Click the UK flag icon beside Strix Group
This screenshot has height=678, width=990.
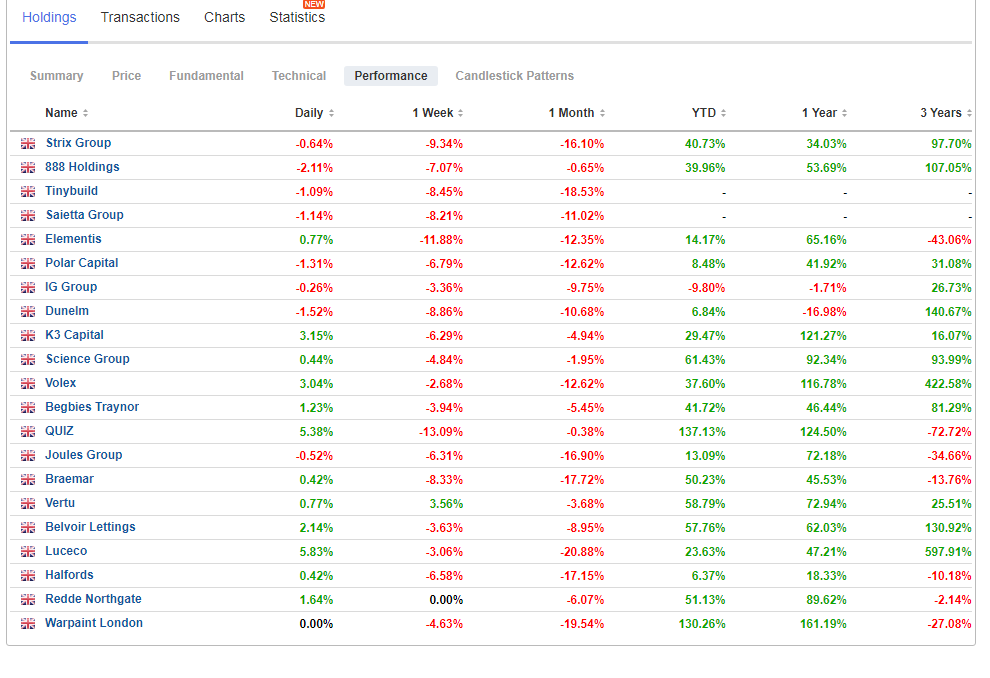28,143
